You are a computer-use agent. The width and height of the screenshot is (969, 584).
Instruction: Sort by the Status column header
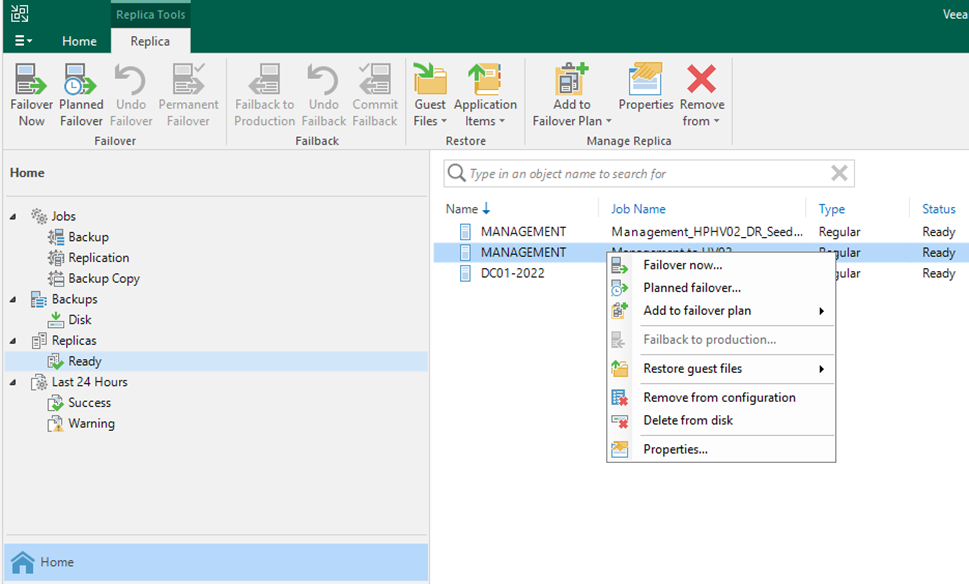(939, 209)
